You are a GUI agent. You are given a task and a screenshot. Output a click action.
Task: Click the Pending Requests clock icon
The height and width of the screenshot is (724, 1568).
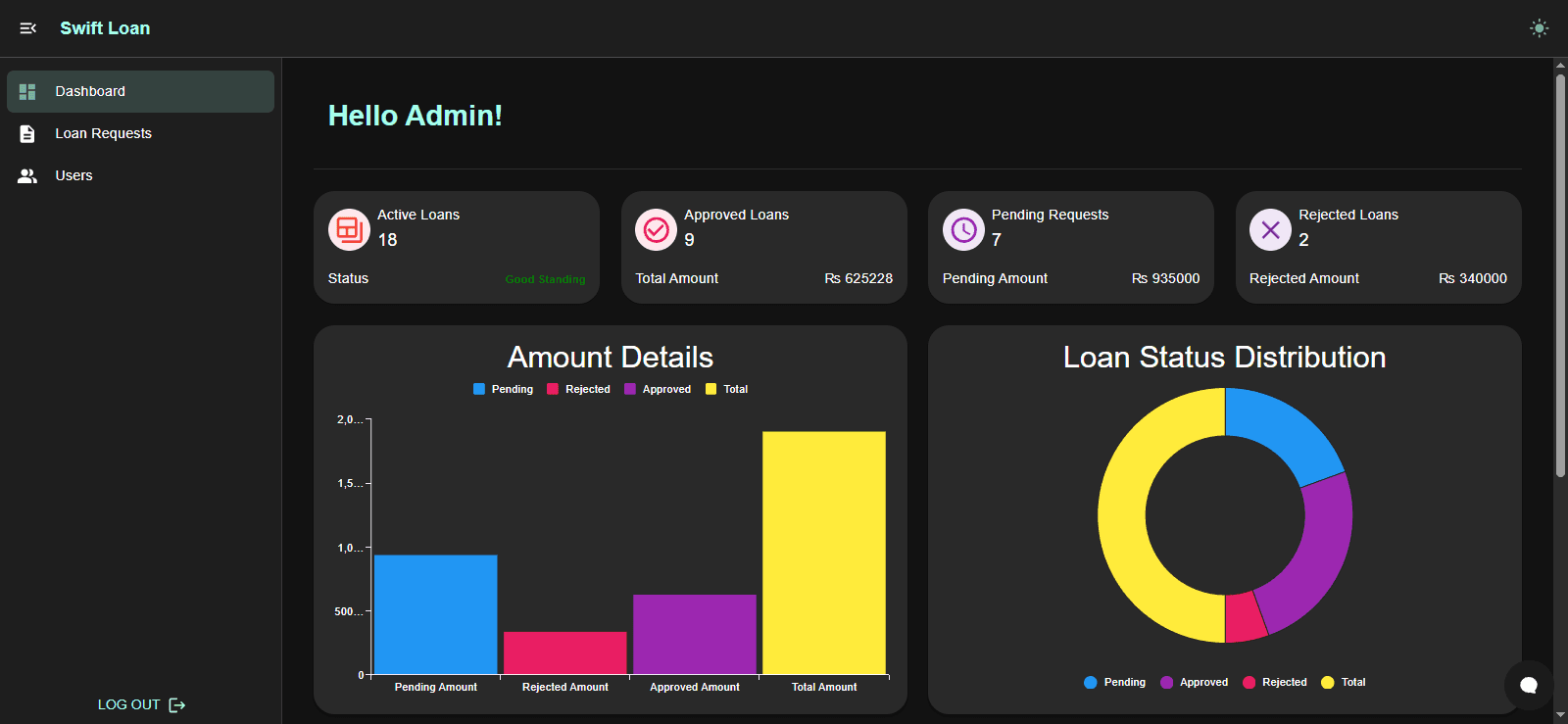(963, 230)
